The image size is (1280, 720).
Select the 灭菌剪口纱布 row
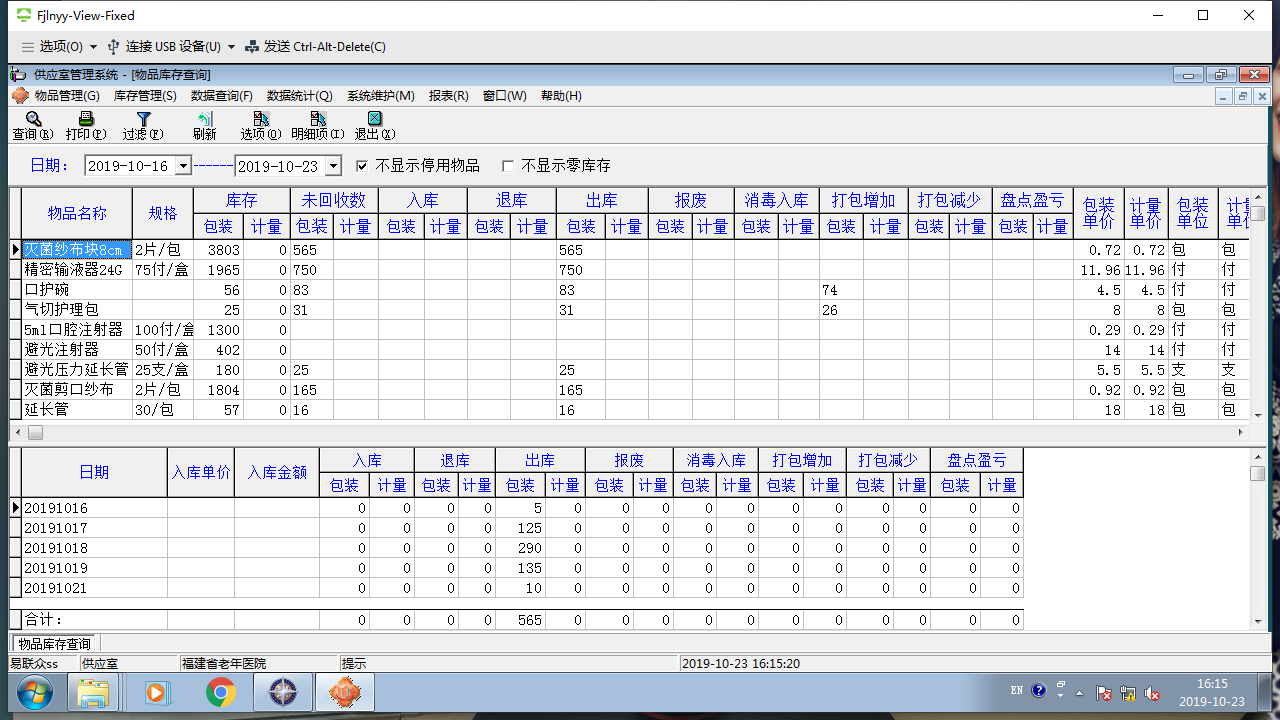[x=630, y=390]
